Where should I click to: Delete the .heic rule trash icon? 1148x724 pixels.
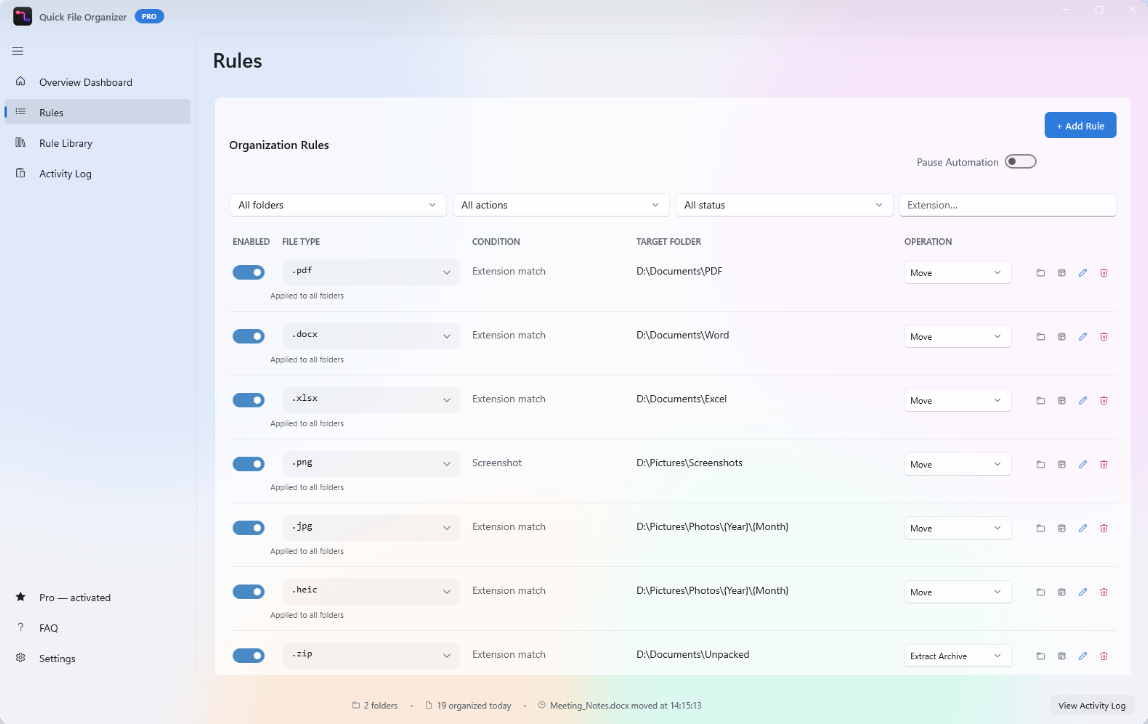coord(1104,592)
